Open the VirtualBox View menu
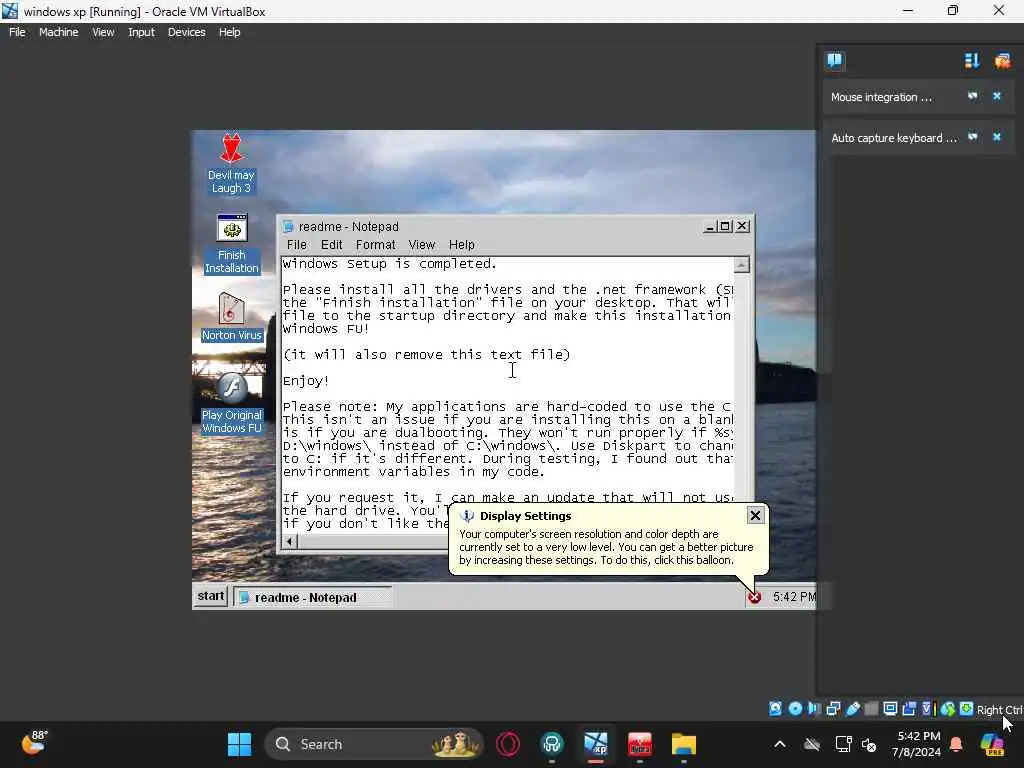This screenshot has width=1024, height=768. click(103, 32)
